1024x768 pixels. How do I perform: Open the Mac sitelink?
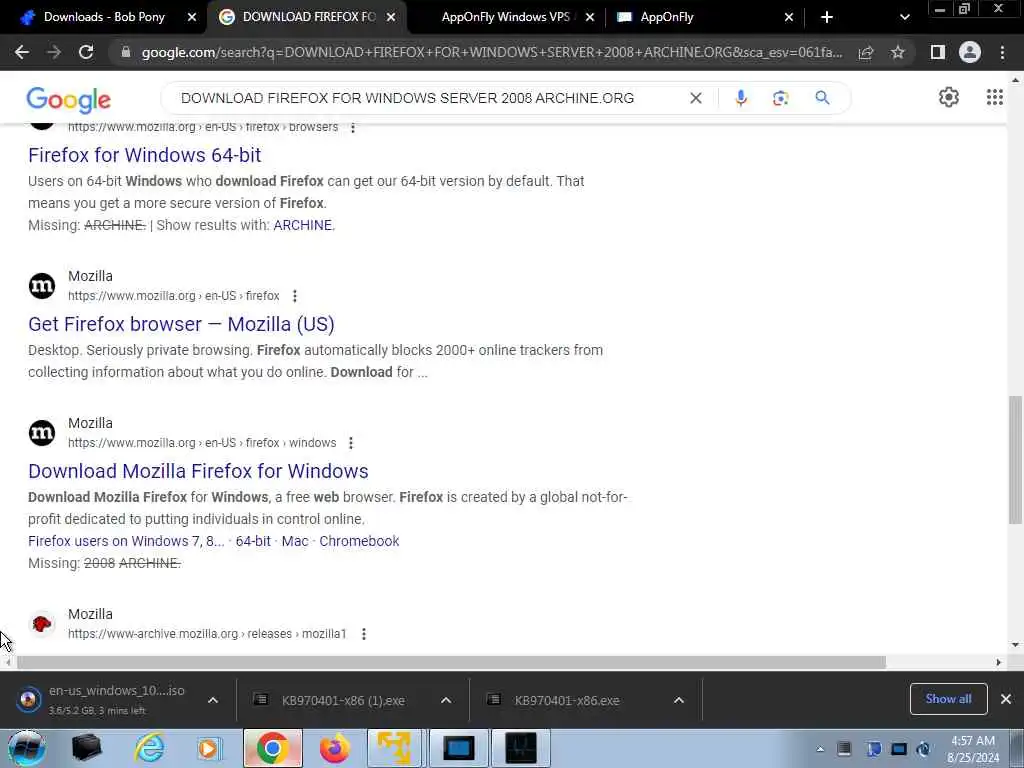pyautogui.click(x=295, y=541)
